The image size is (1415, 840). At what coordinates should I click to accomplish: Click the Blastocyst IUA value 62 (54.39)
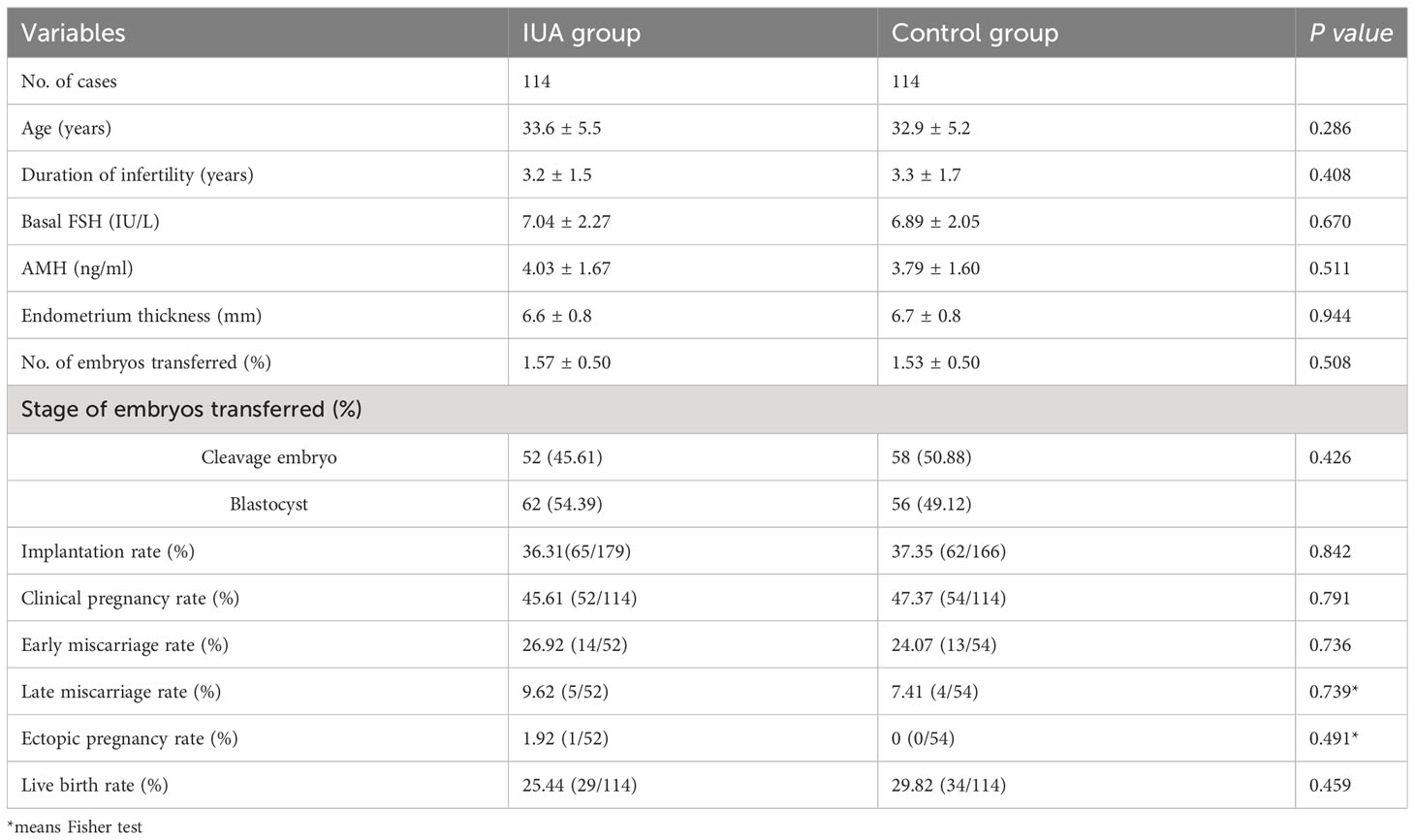(x=562, y=504)
